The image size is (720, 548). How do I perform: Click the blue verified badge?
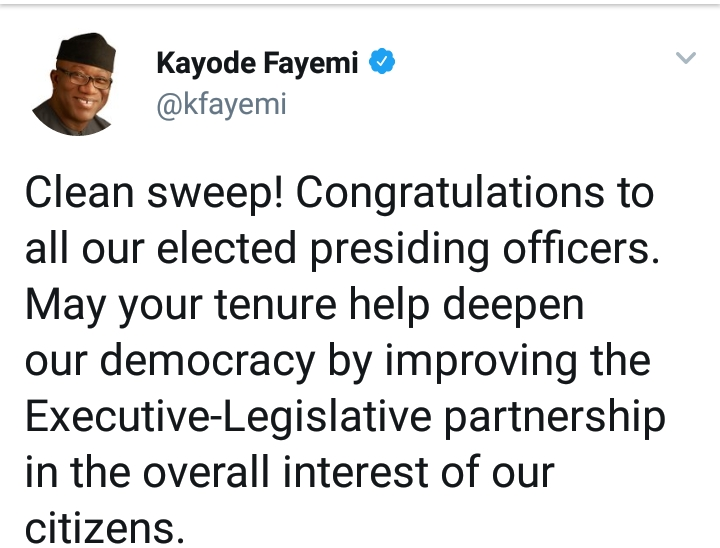pyautogui.click(x=382, y=63)
